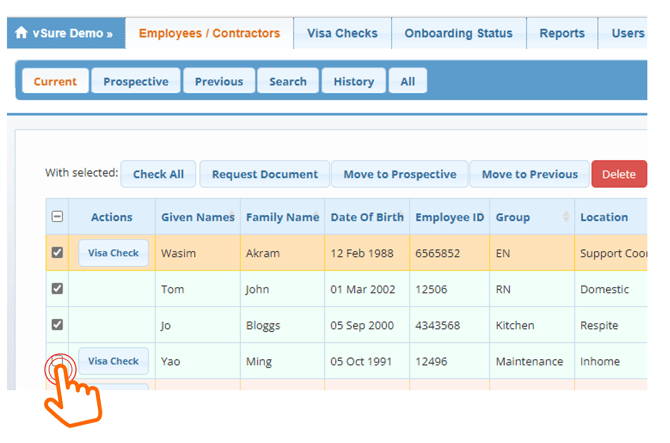The height and width of the screenshot is (443, 670).
Task: Click Visa Check for Yao Ming
Action: tap(113, 361)
